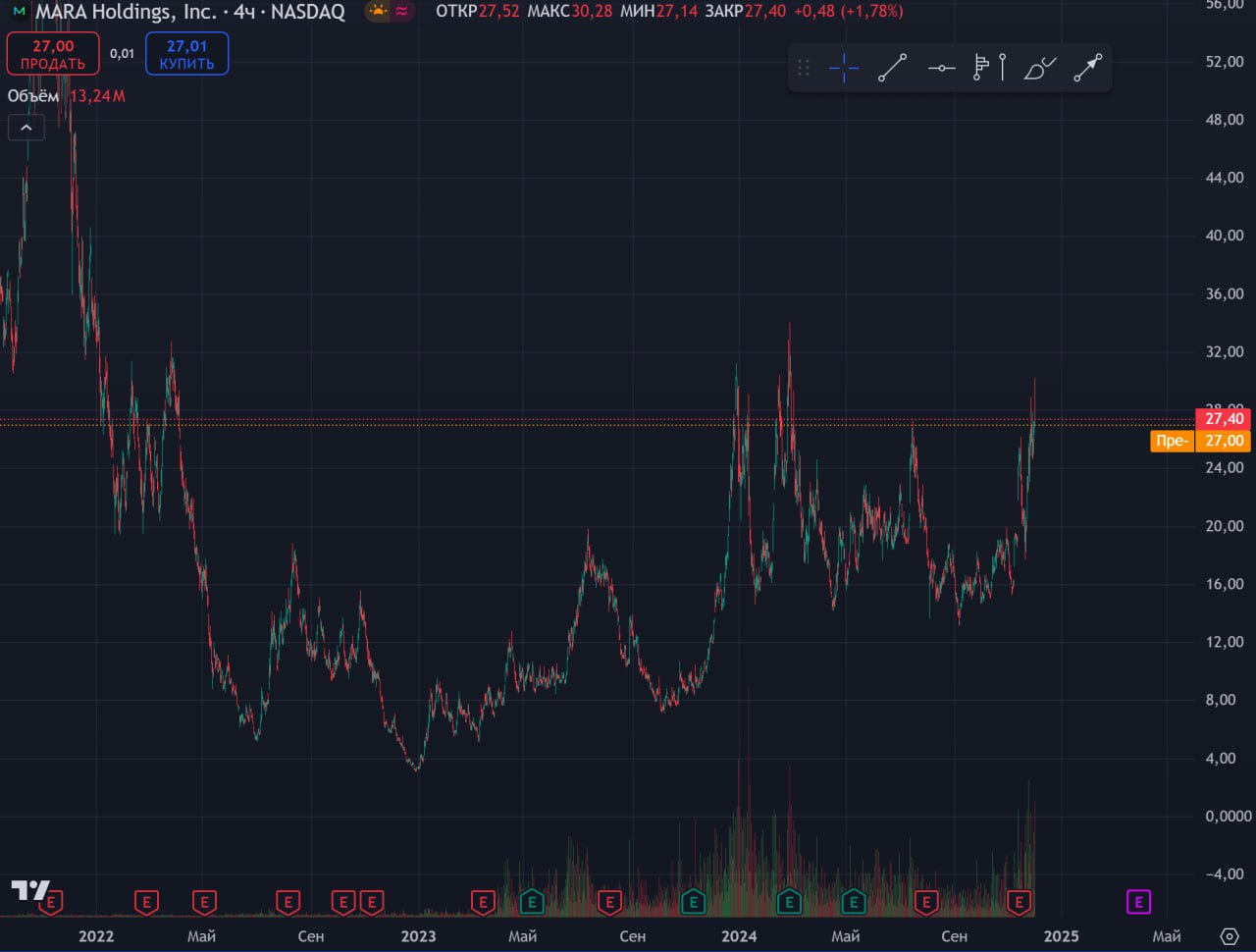Open the purple upcoming earnings marker

tap(1138, 902)
